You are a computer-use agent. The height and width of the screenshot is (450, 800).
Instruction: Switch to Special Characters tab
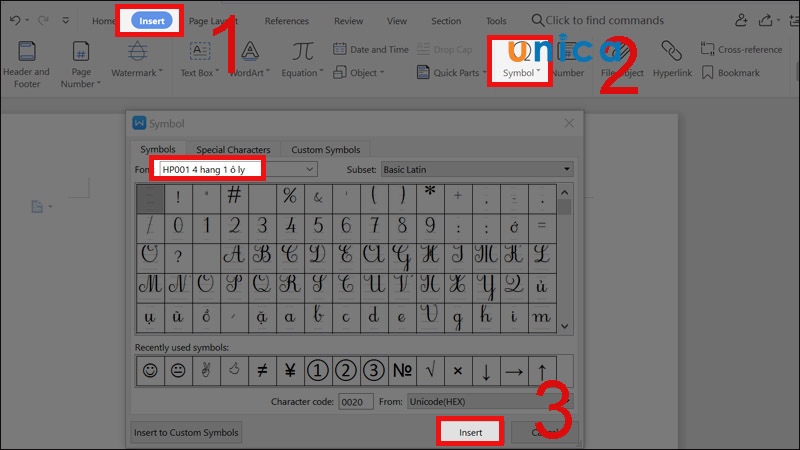(x=233, y=149)
